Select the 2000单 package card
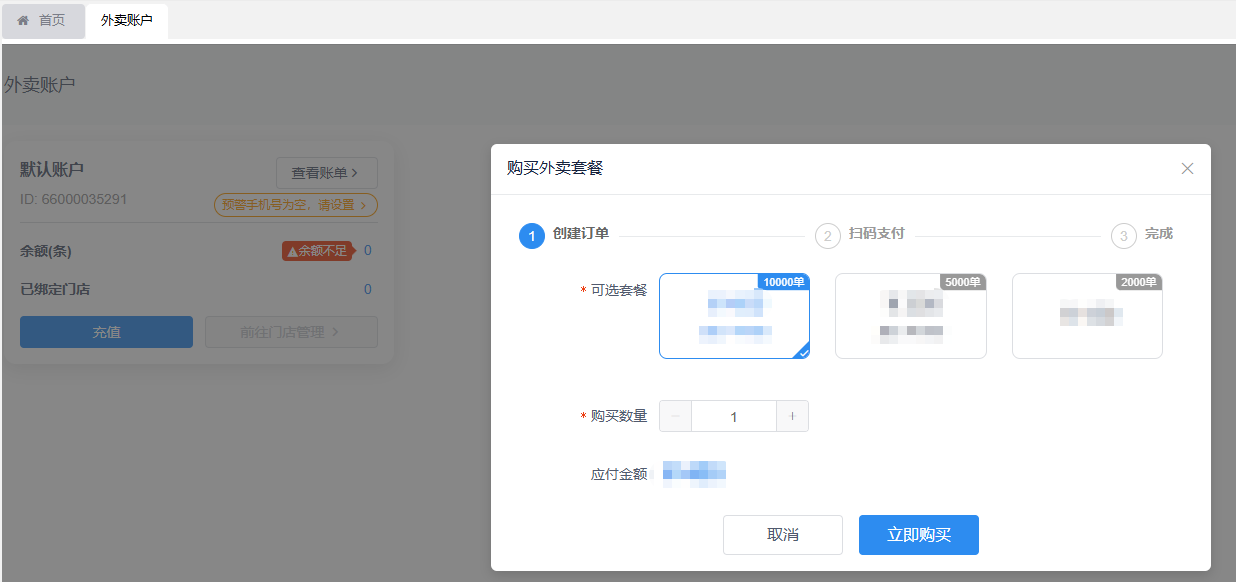This screenshot has height=582, width=1236. click(1087, 316)
